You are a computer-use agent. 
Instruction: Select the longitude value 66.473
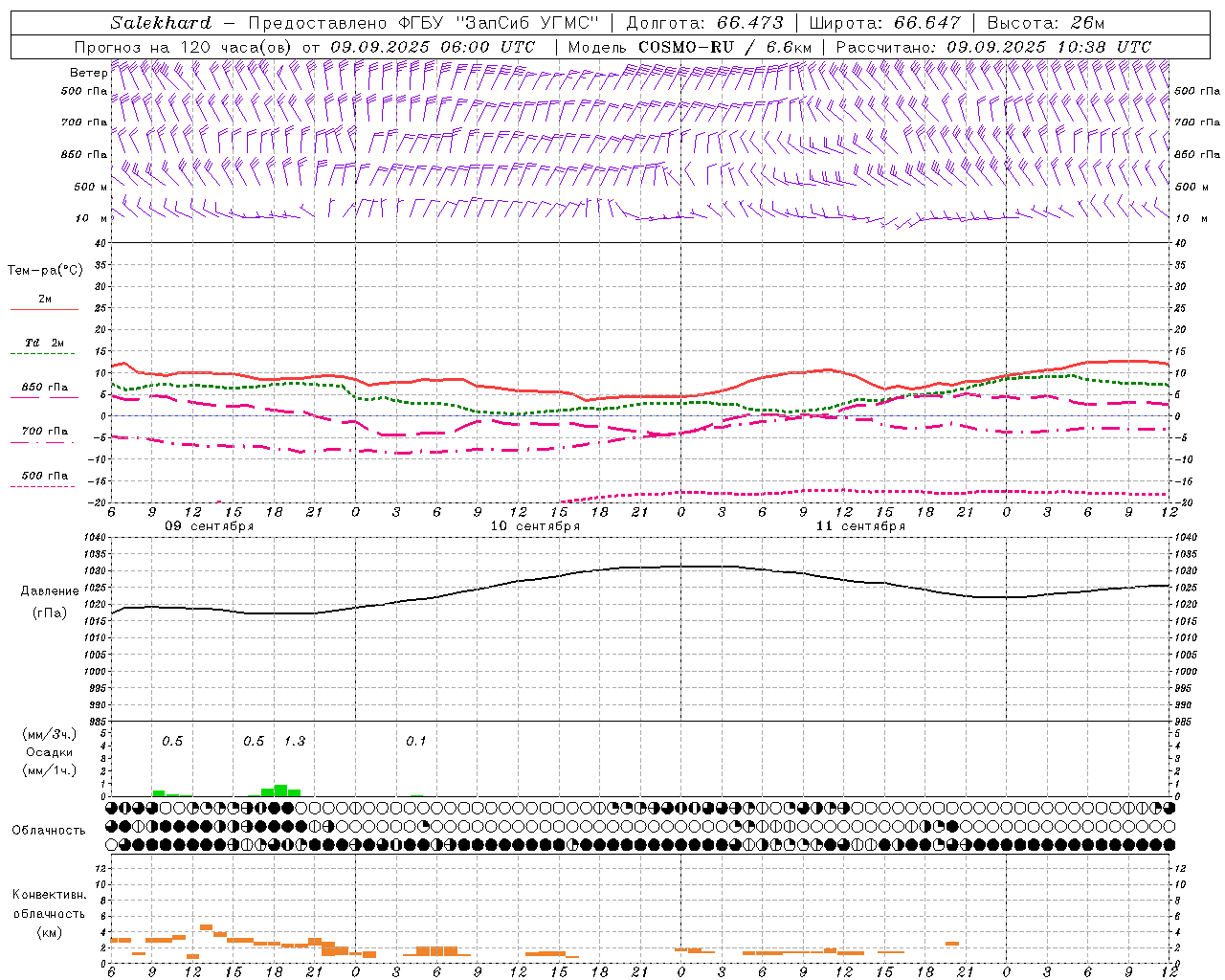click(749, 23)
